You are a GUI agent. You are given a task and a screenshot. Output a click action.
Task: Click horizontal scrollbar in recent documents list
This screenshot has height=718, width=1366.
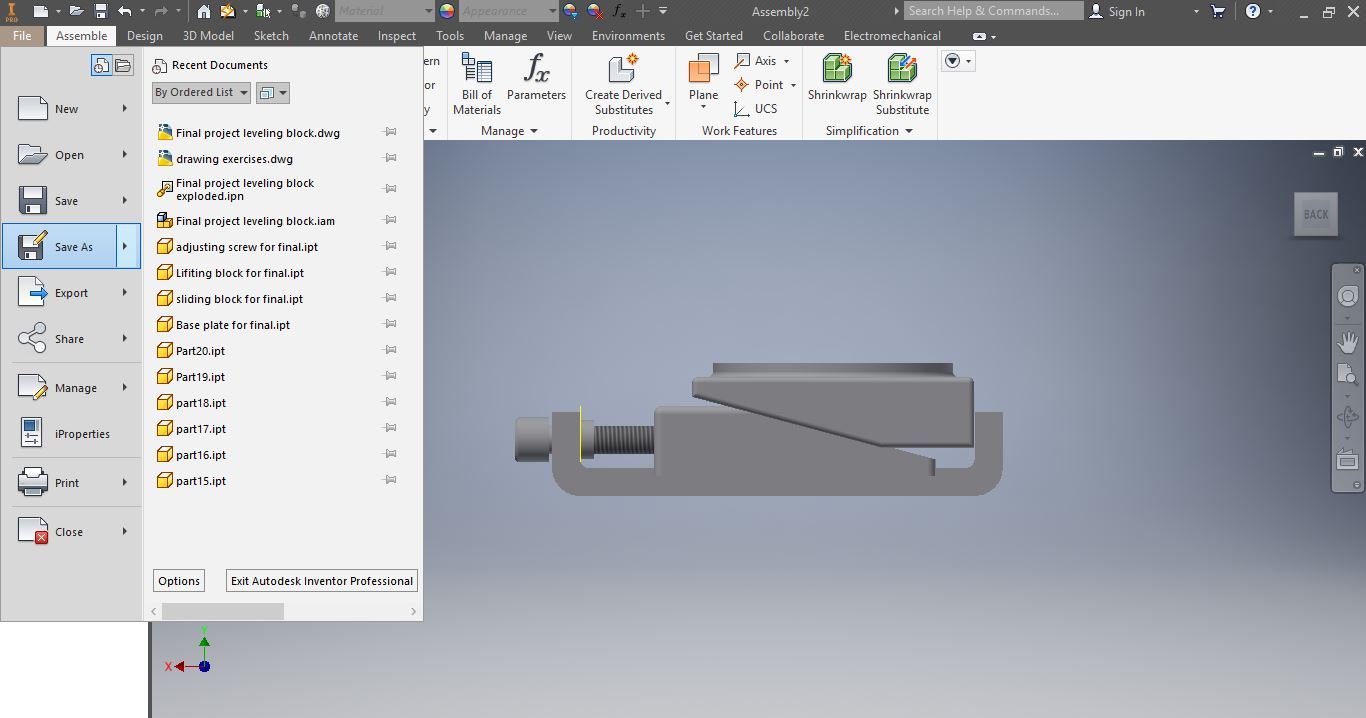[223, 610]
